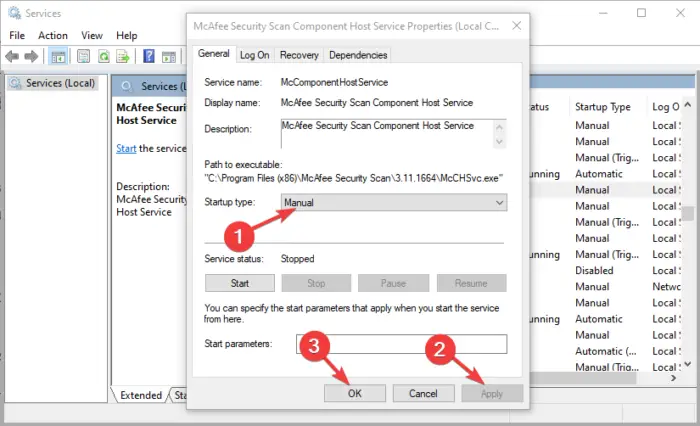Click the services list scroll-up arrow
This screenshot has height=426, width=700.
tap(688, 105)
